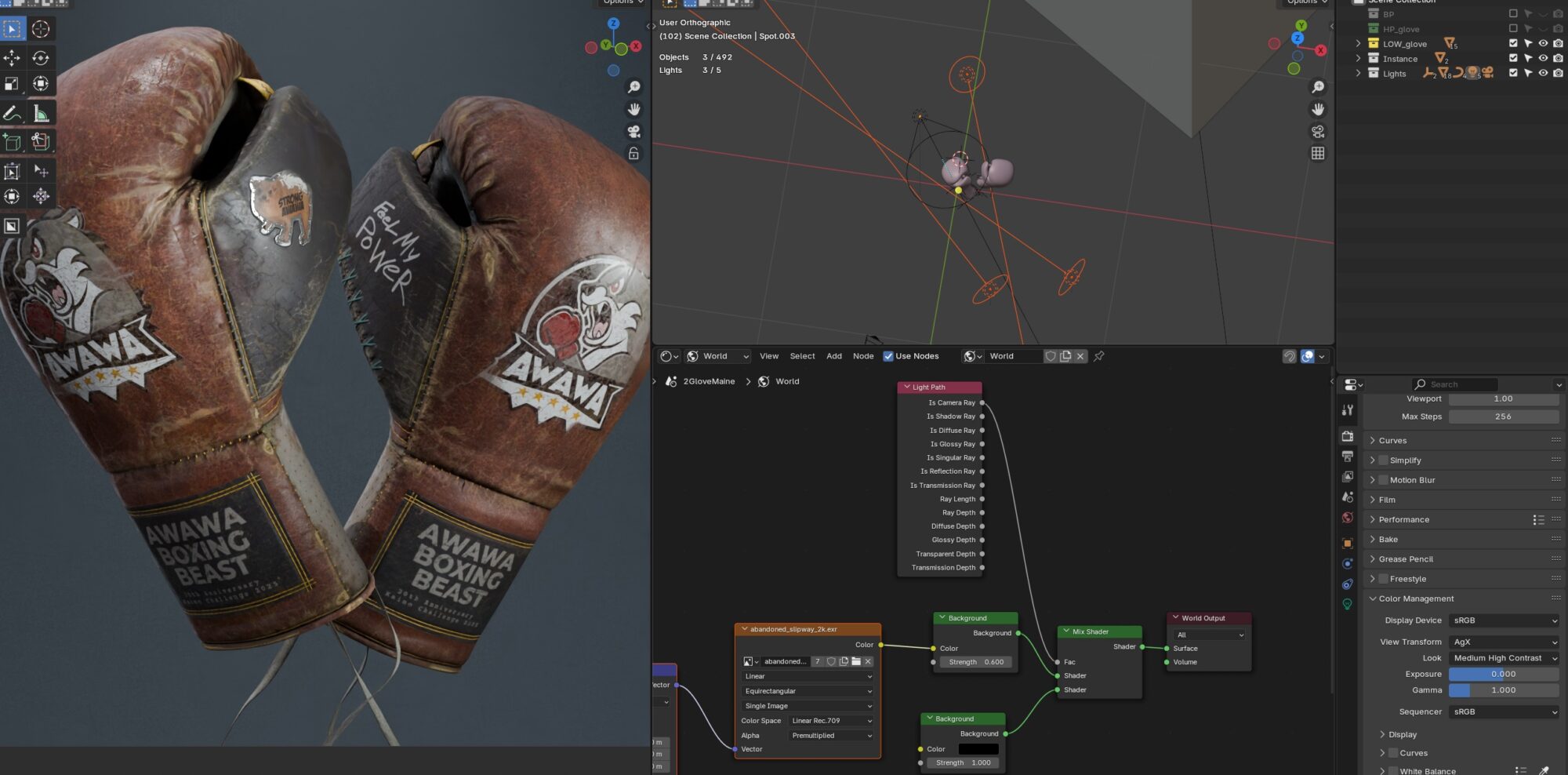Image resolution: width=1568 pixels, height=775 pixels.
Task: Click the camera view icon in right viewport
Action: (x=1318, y=132)
